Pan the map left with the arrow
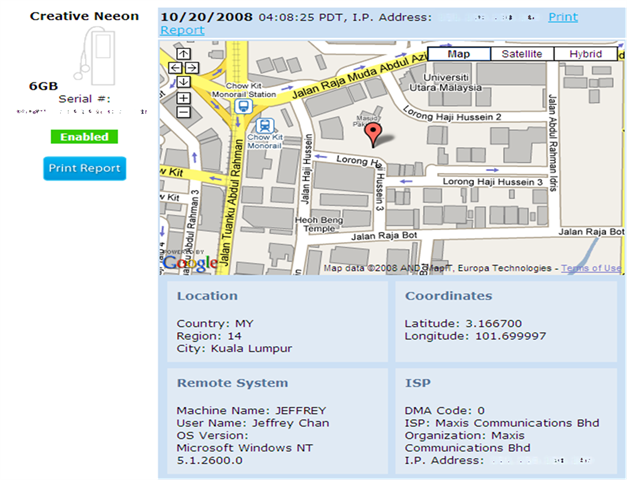627x480 pixels. point(175,68)
